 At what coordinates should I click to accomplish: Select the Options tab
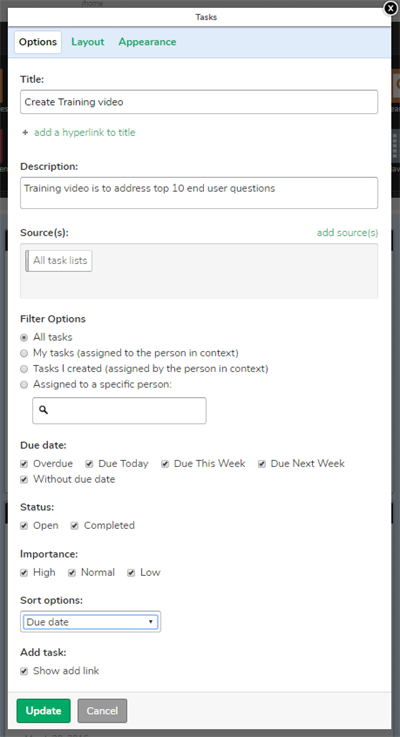pos(38,42)
